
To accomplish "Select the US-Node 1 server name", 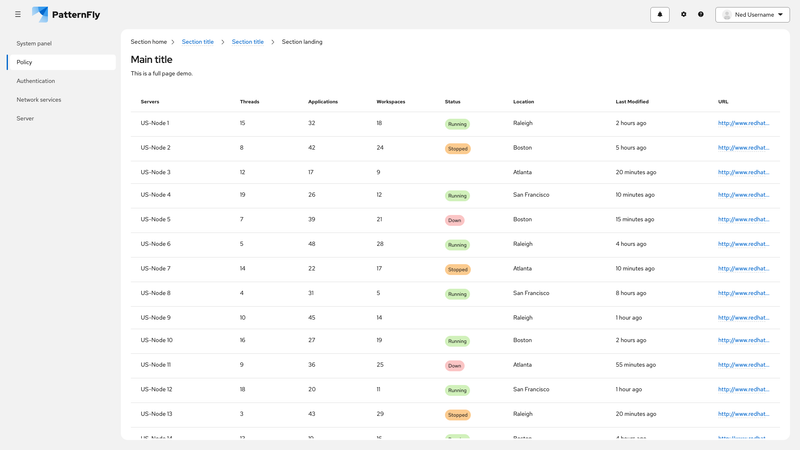I will 155,123.
